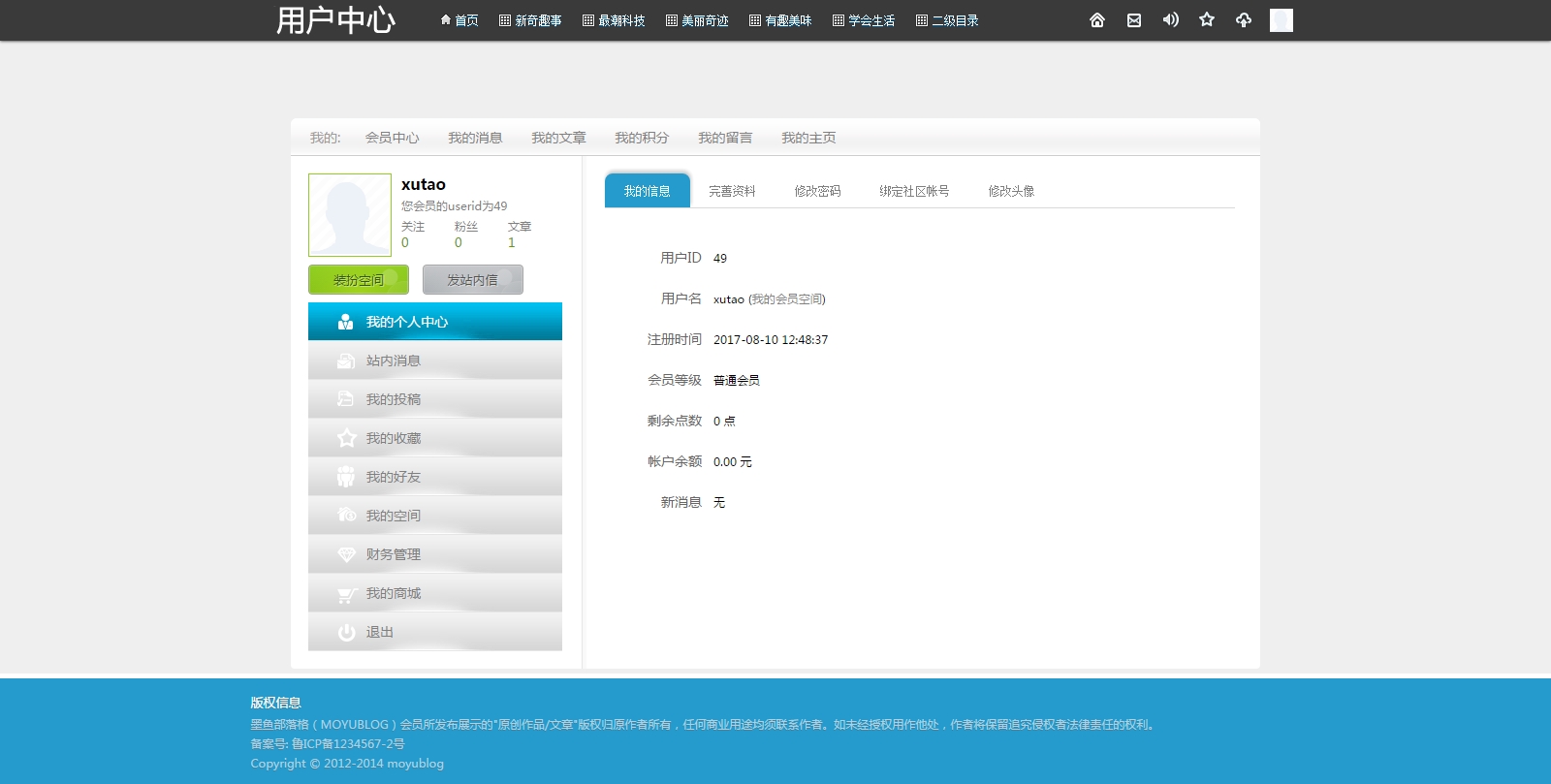This screenshot has height=784, width=1551.
Task: Click the small user avatar in header
Action: point(1281,20)
